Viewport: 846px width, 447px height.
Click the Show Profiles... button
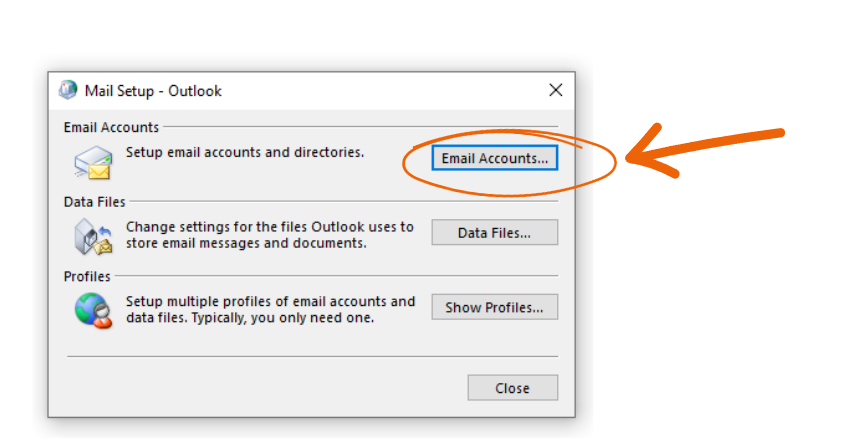pyautogui.click(x=495, y=307)
